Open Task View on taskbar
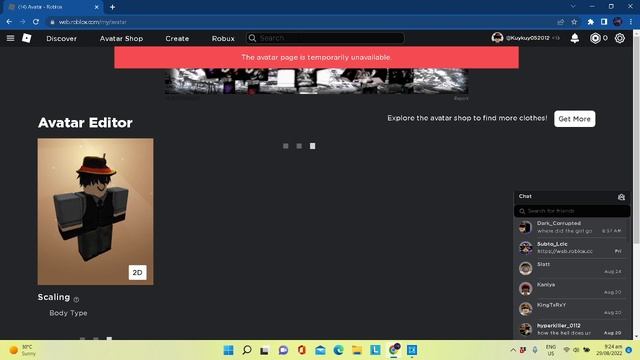The width and height of the screenshot is (640, 360). tap(264, 350)
